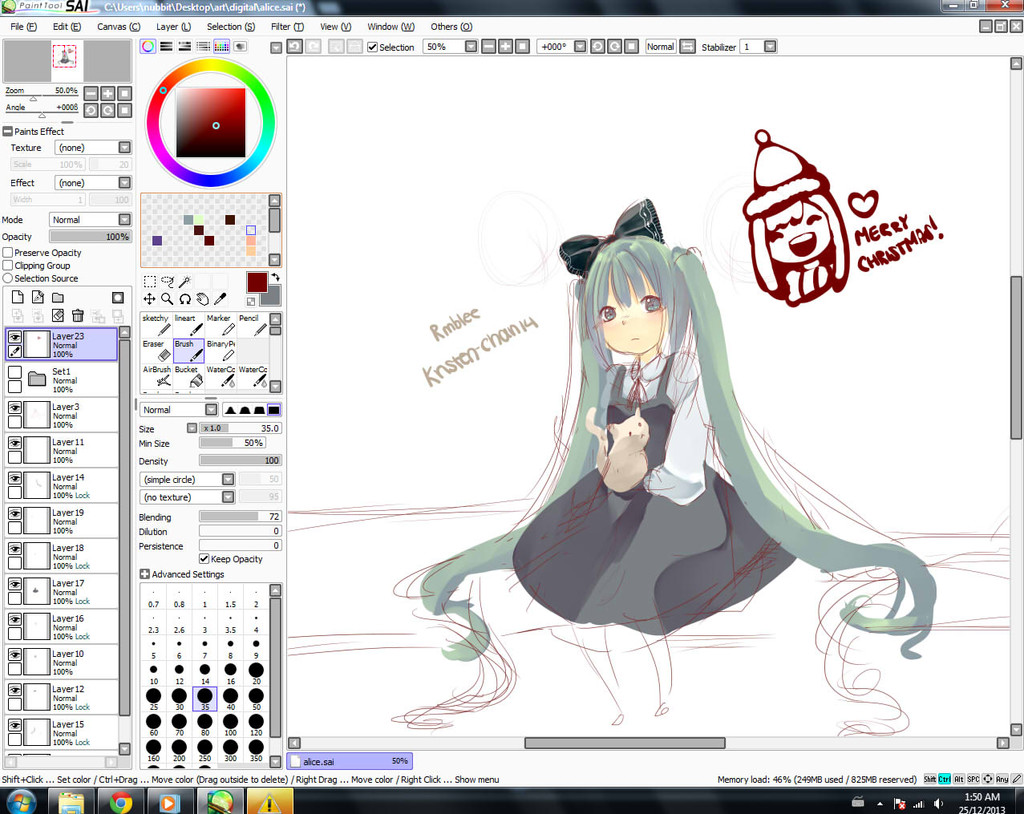
Task: Open the Filter menu
Action: point(287,27)
